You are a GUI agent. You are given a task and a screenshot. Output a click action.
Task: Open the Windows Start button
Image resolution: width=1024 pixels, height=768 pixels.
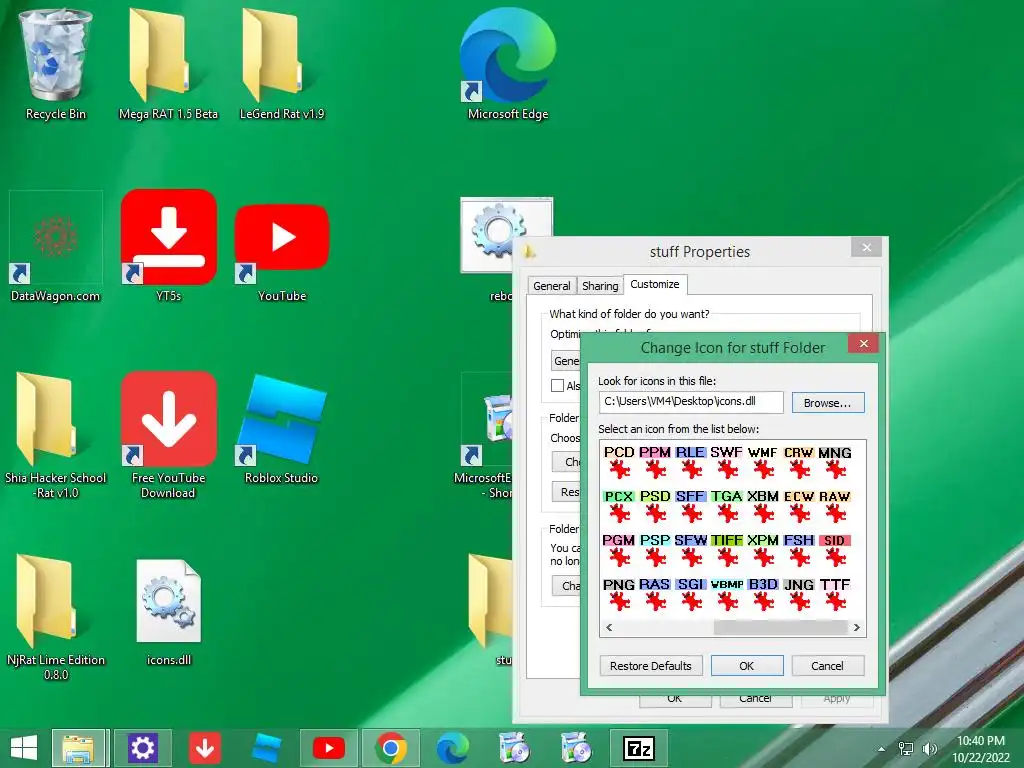(x=24, y=748)
